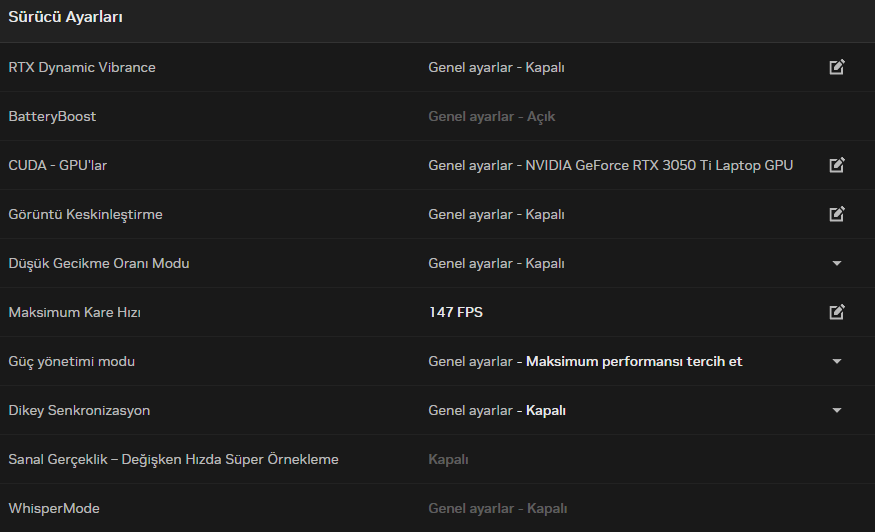Click the Düşük Gecikme Oranı Modu label
The image size is (875, 532).
(x=98, y=263)
